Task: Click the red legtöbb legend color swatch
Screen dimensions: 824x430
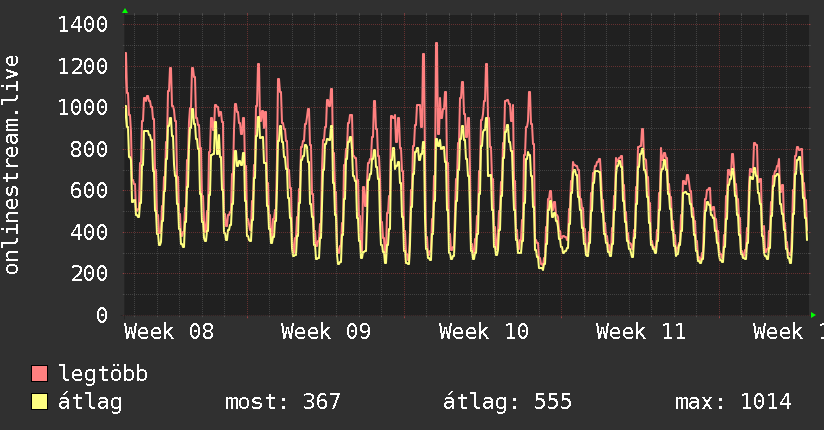Action: tap(39, 373)
